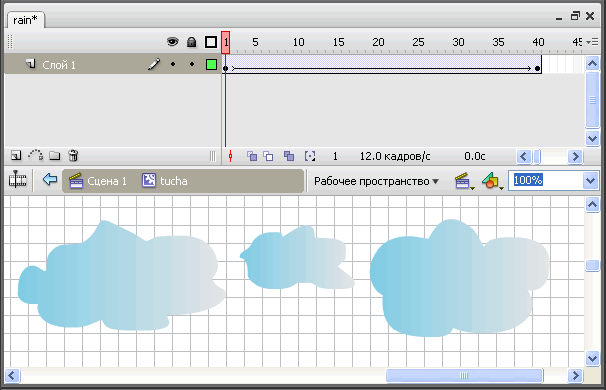Enable onion skin
606x390 pixels.
252,156
